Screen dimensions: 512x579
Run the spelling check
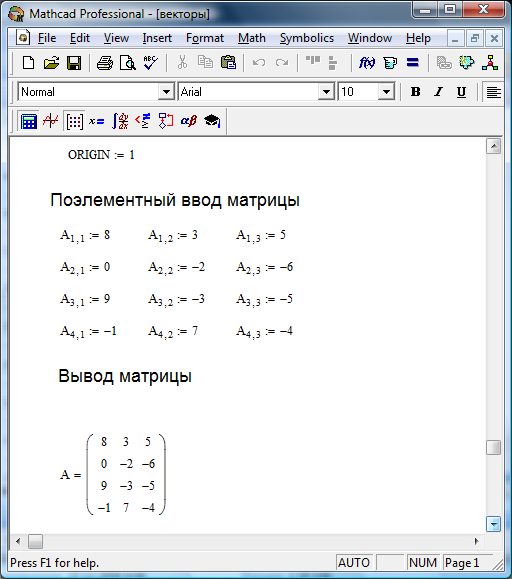pyautogui.click(x=151, y=63)
